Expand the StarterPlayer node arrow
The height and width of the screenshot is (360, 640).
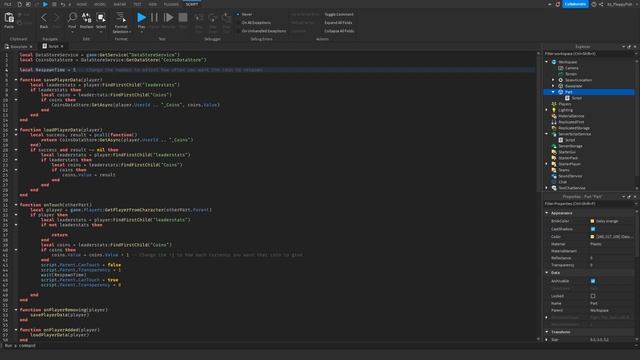[547, 164]
